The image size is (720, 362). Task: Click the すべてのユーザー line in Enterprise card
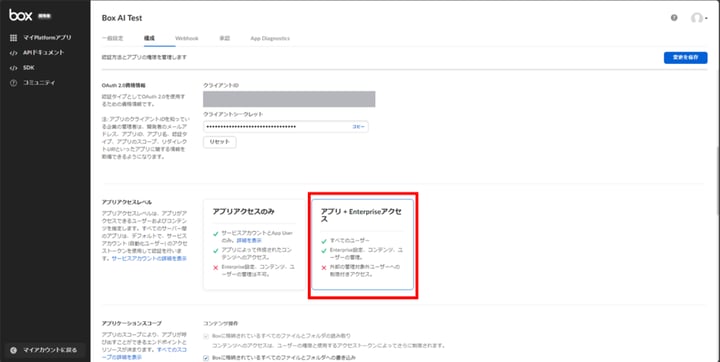350,241
